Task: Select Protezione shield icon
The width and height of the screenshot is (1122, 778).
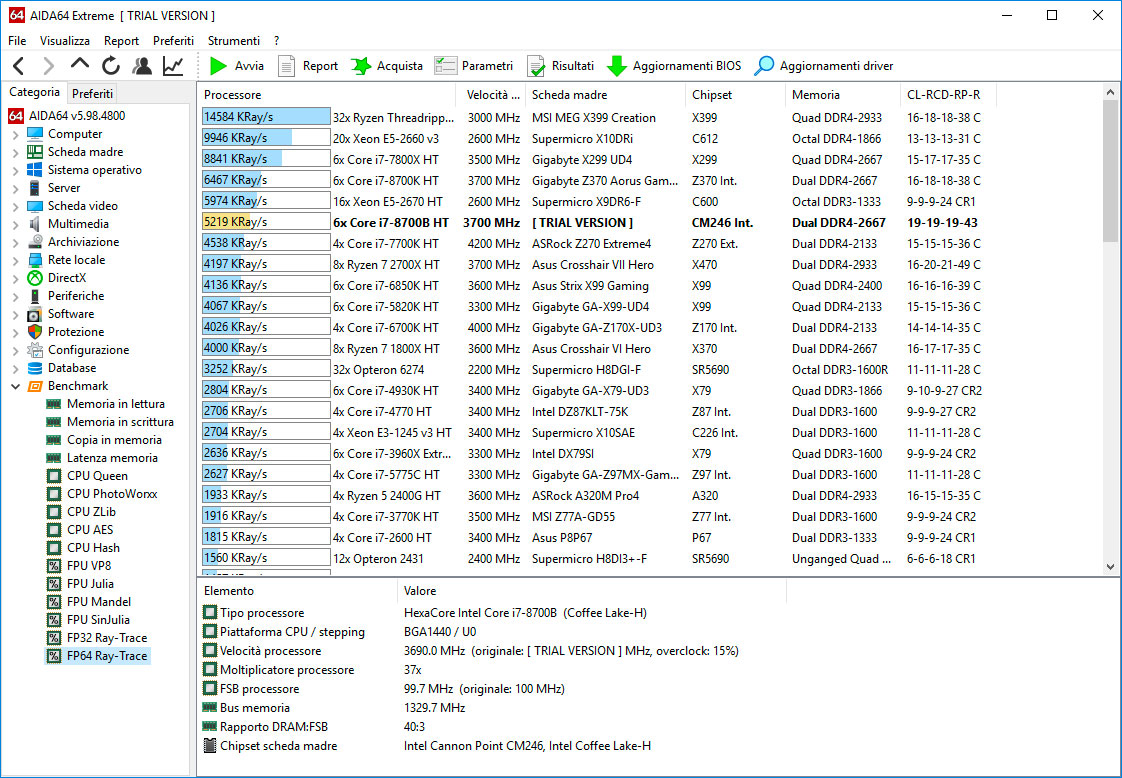Action: coord(34,331)
